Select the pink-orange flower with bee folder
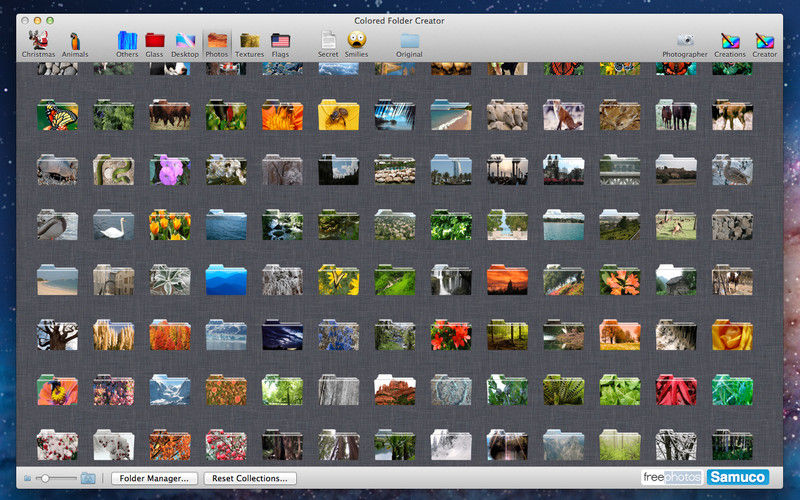Image resolution: width=800 pixels, height=500 pixels. (58, 390)
